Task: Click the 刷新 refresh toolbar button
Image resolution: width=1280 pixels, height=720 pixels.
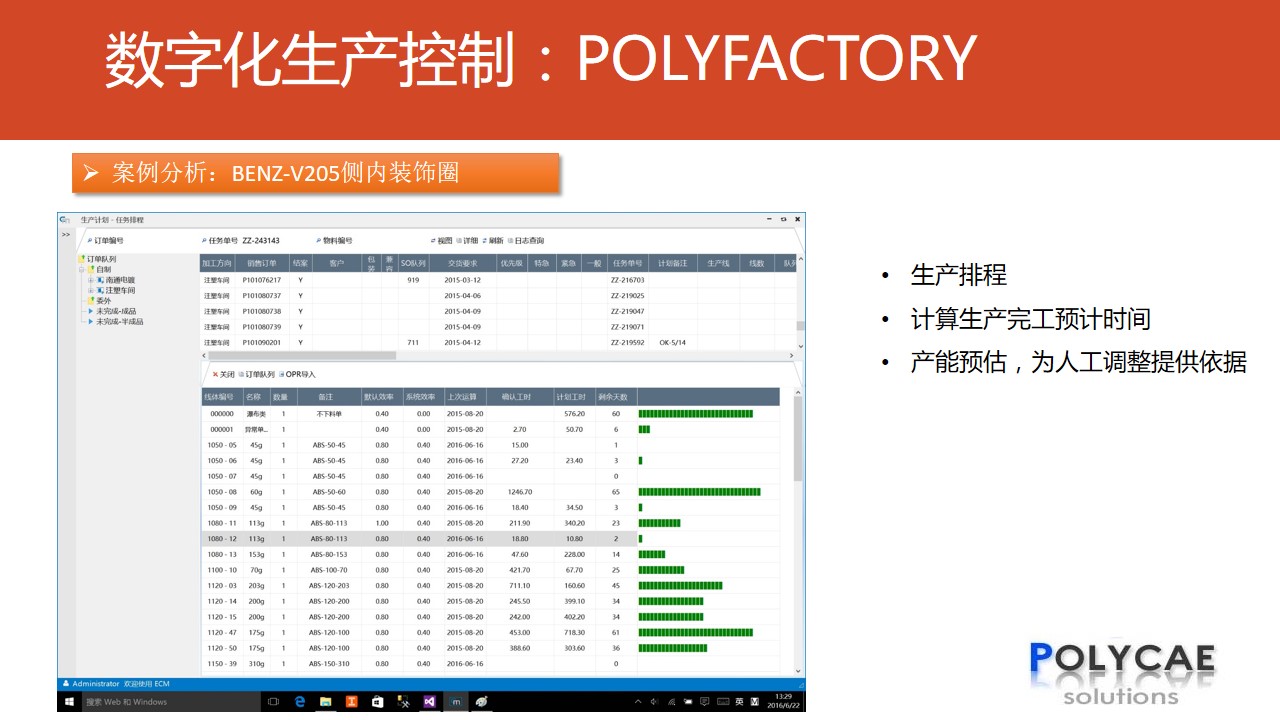Action: (491, 240)
